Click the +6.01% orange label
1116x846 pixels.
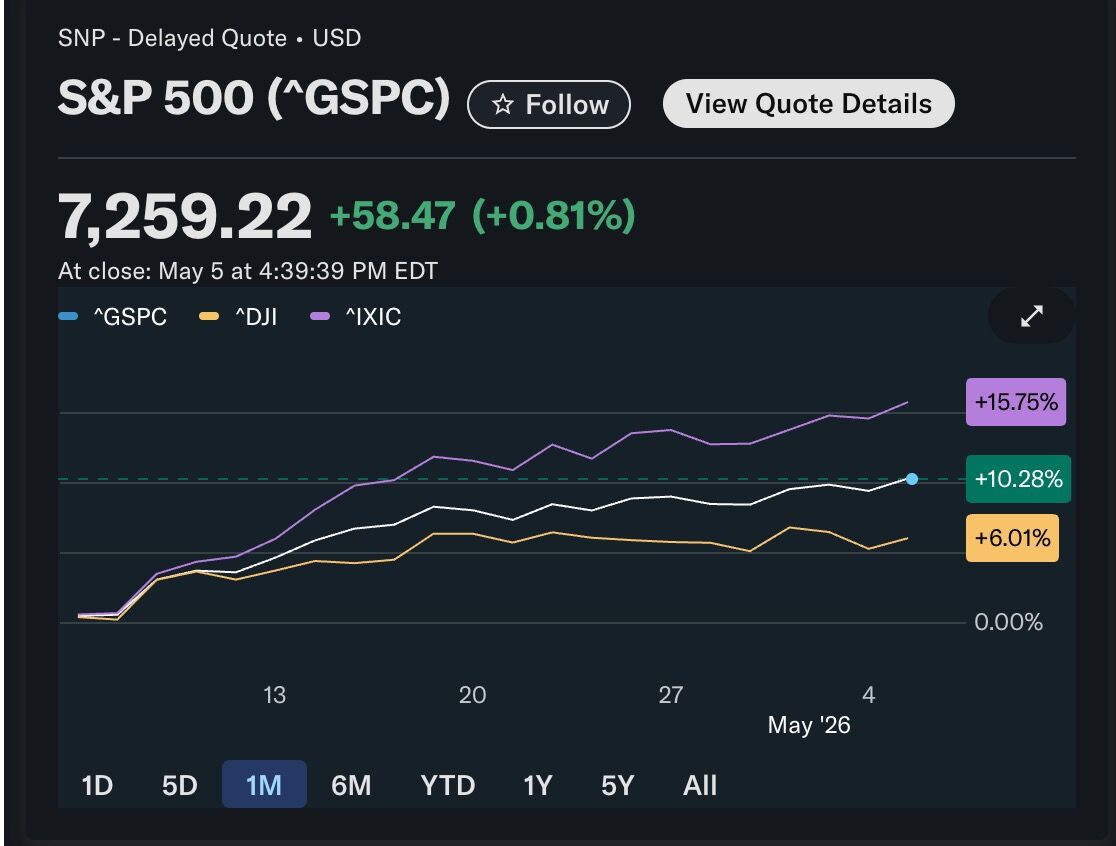click(x=1012, y=538)
